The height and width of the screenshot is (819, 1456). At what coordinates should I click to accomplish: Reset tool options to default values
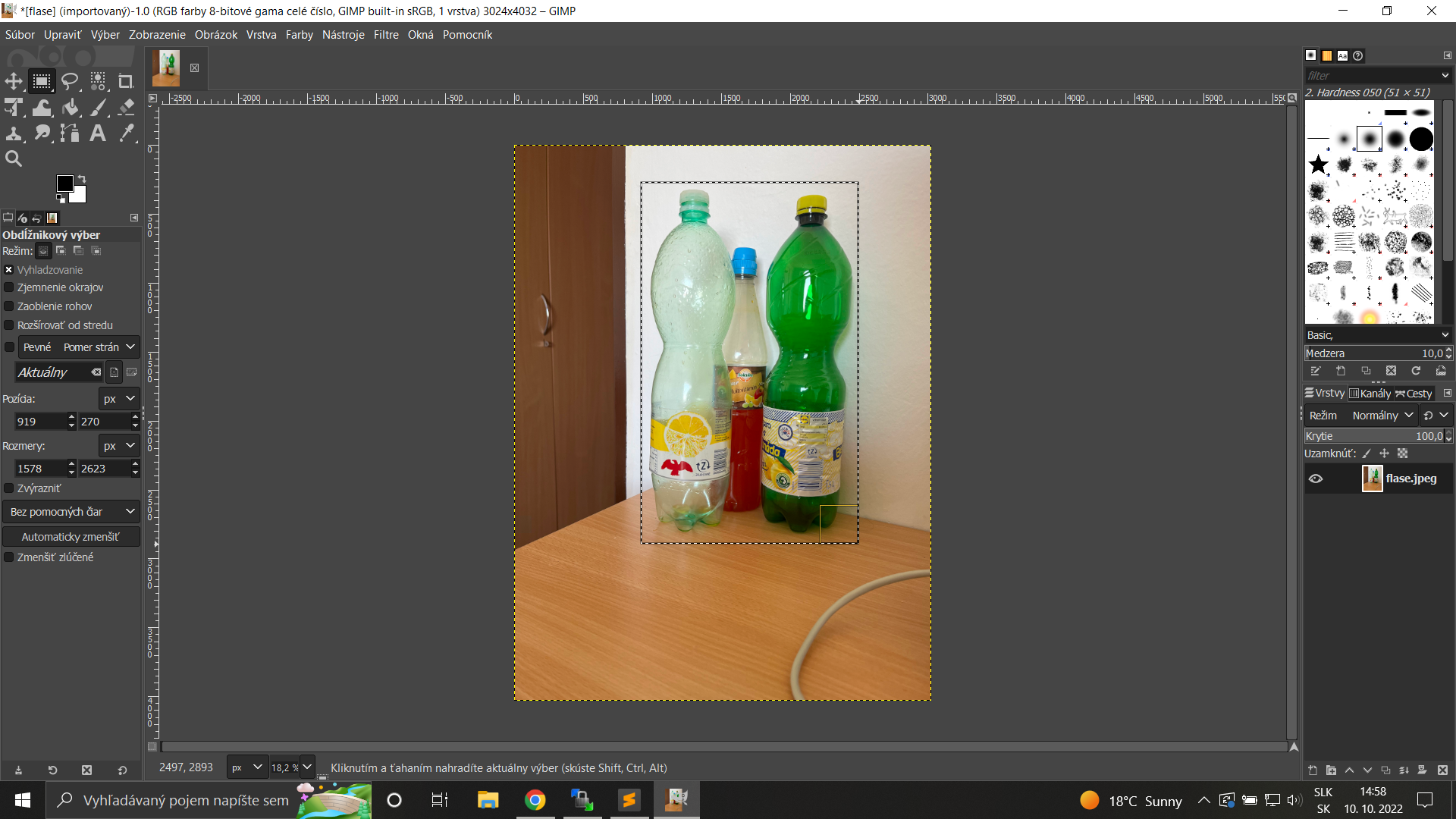[x=122, y=770]
